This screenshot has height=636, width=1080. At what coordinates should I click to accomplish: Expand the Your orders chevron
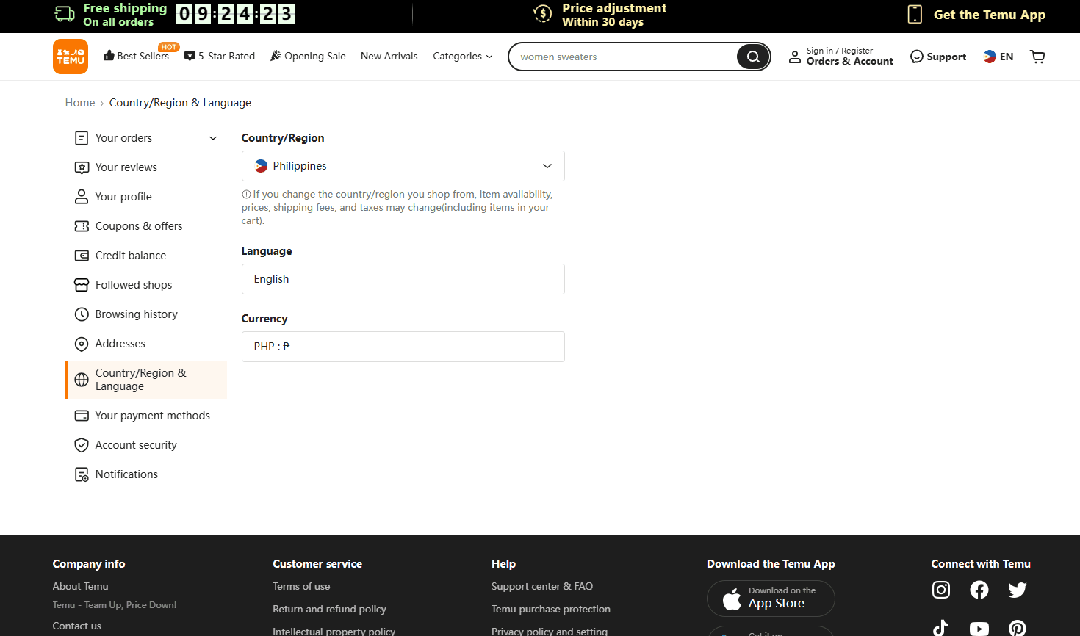tap(213, 139)
